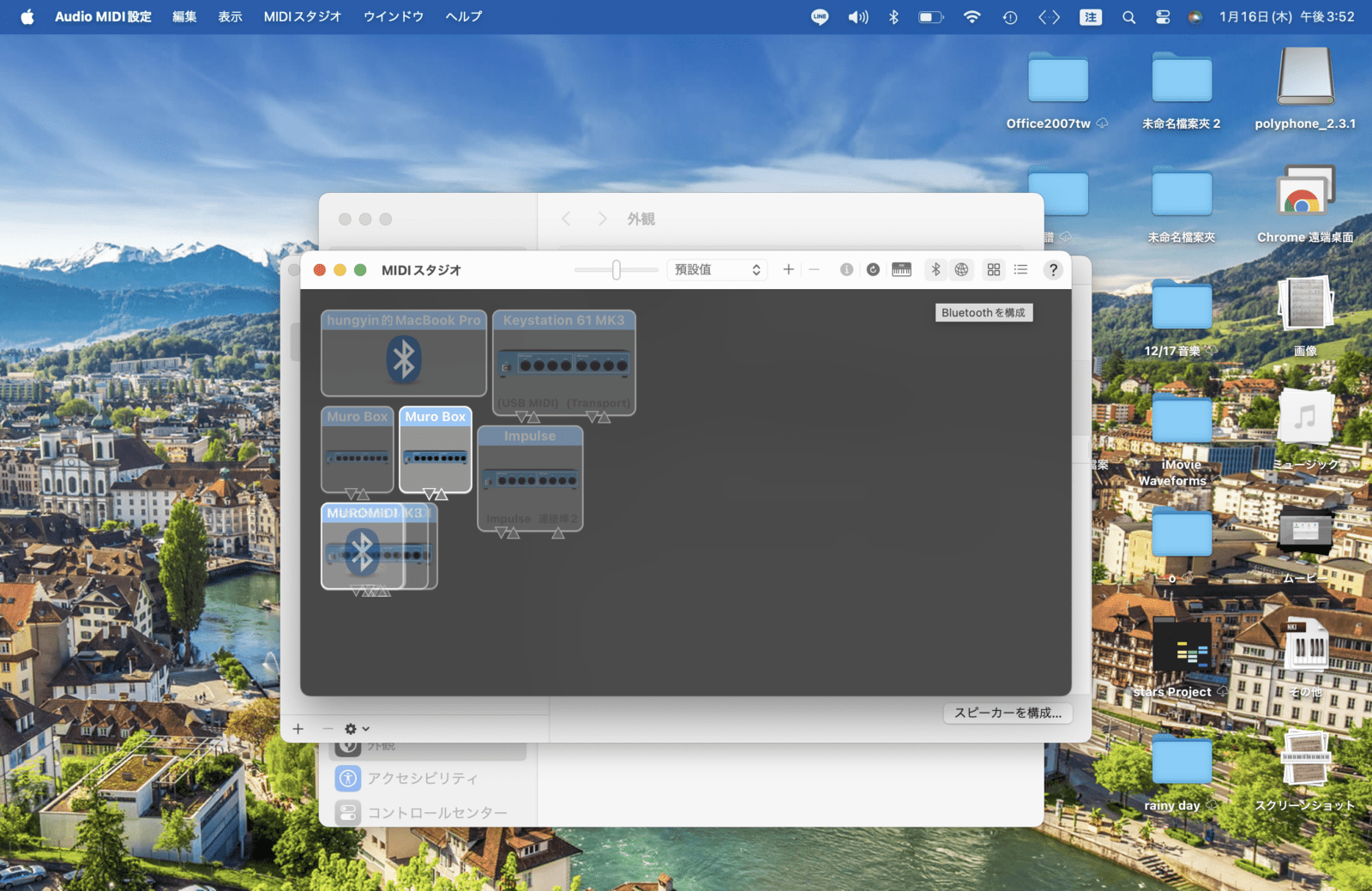Select the Impulse MIDI device icon
1372x891 pixels.
click(x=530, y=479)
